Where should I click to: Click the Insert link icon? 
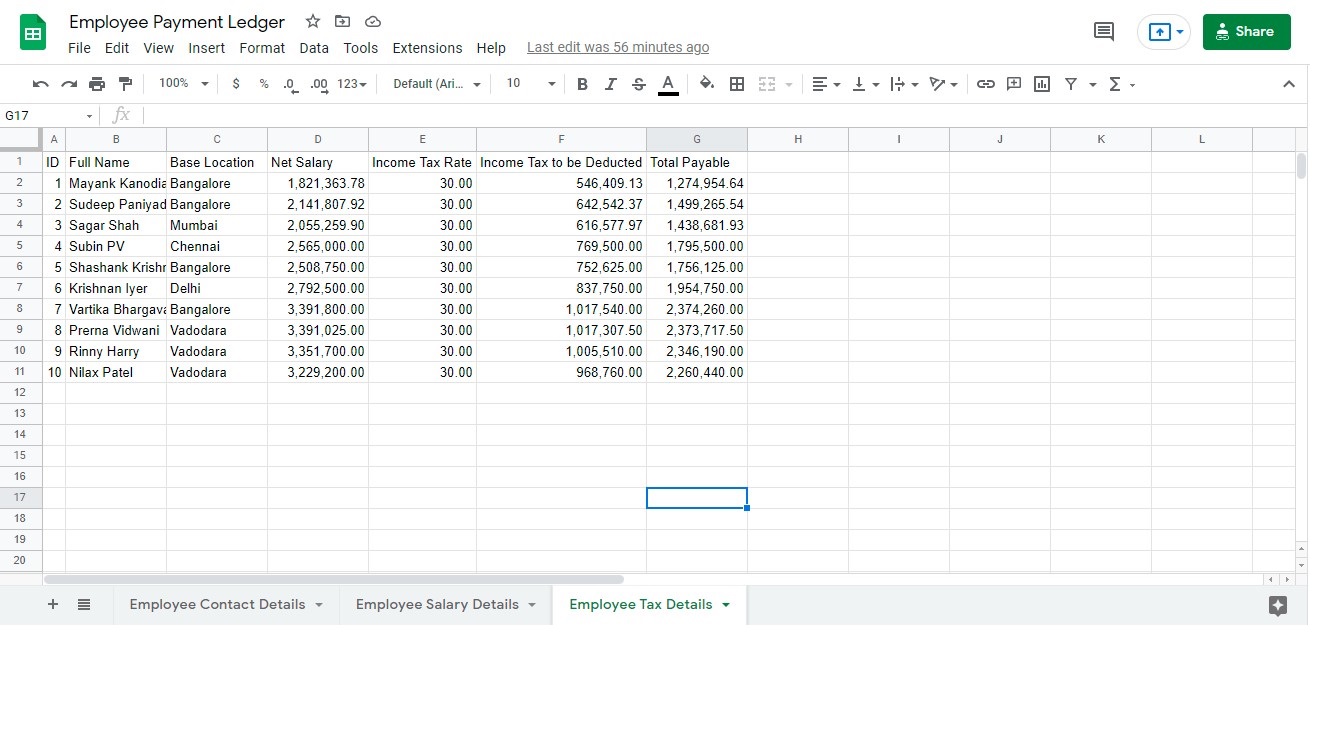click(x=985, y=84)
